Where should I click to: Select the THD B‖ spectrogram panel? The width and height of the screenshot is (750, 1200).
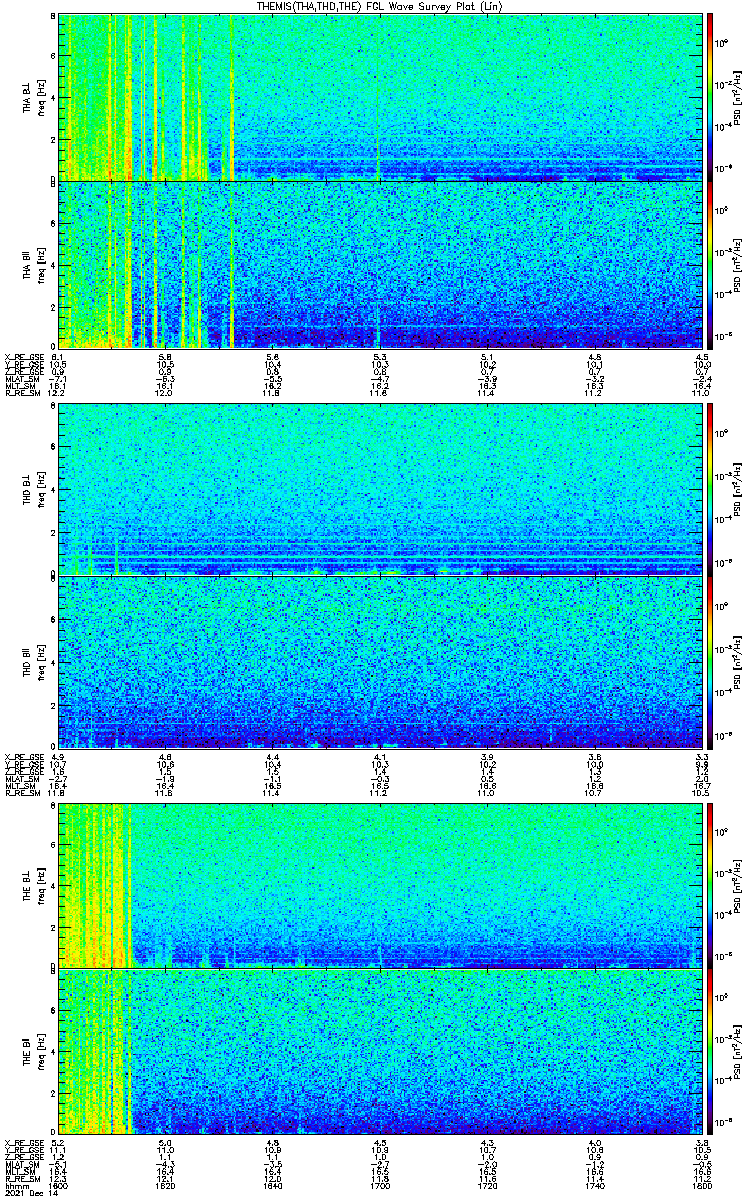click(x=380, y=661)
